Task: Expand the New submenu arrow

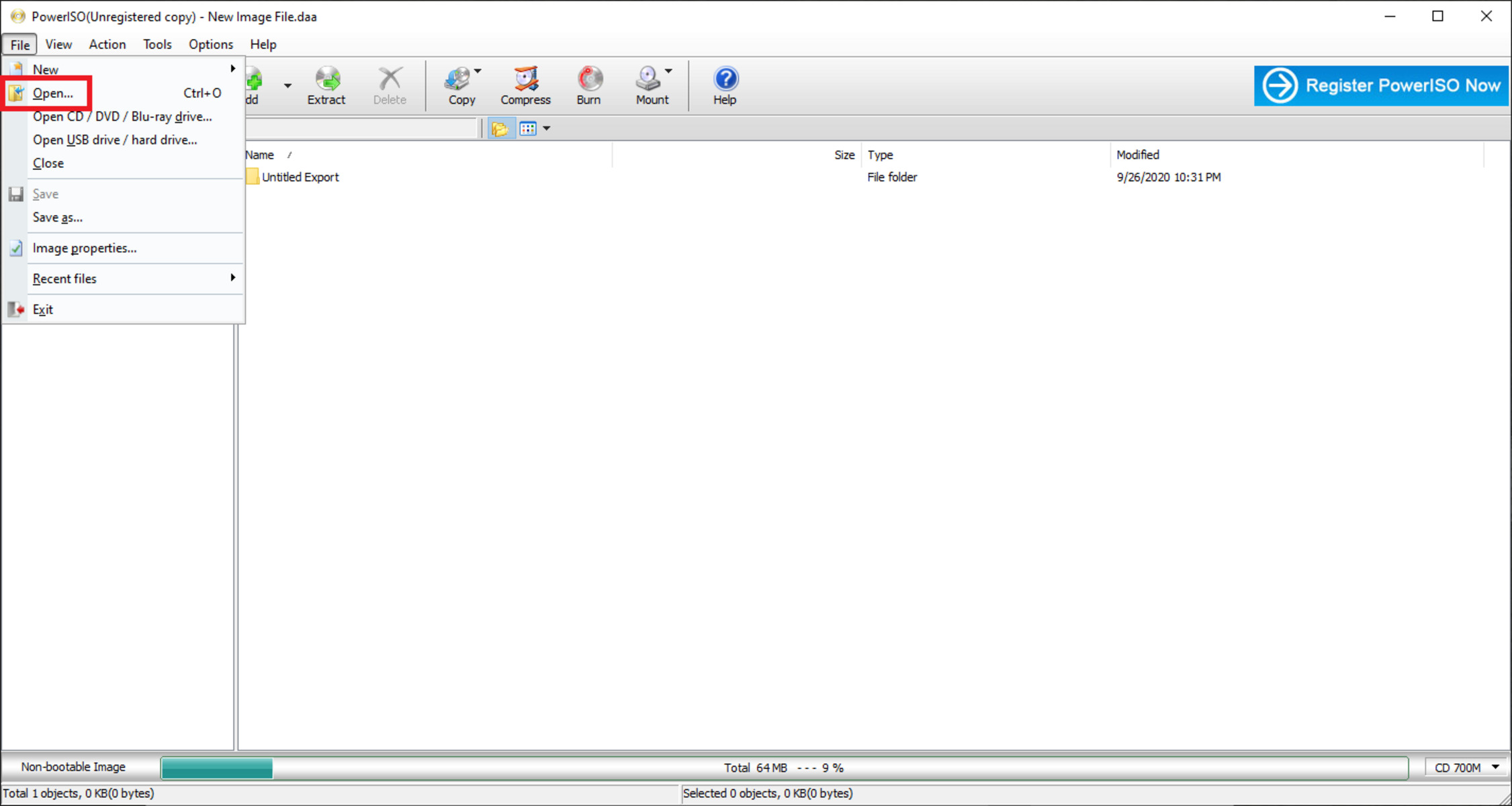Action: pos(232,68)
